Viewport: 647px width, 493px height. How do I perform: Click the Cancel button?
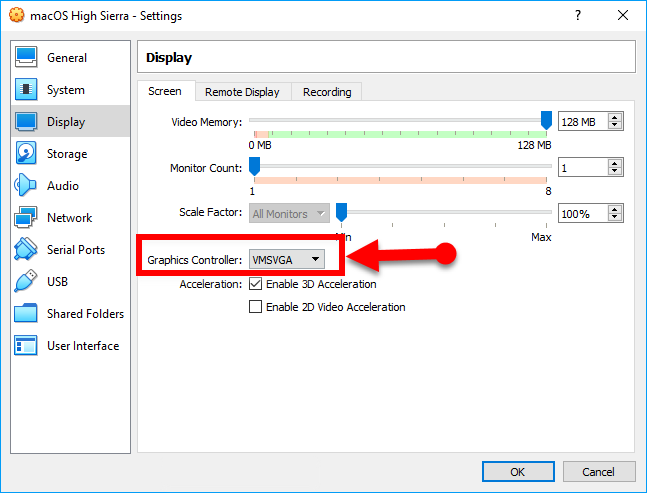tap(599, 471)
